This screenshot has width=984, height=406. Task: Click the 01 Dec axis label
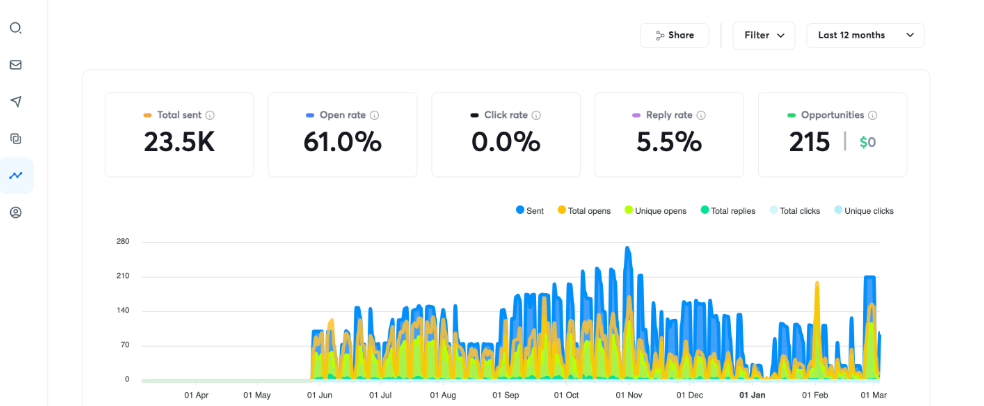(x=690, y=396)
